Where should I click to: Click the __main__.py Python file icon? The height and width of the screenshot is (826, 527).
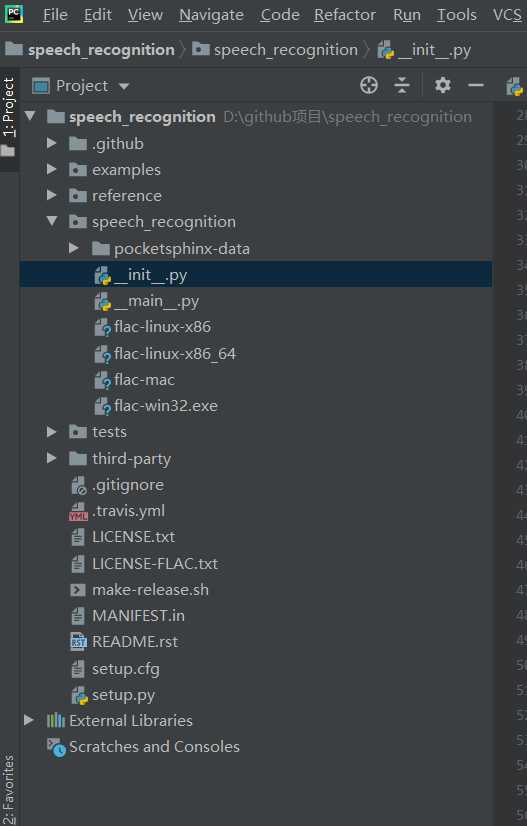[x=103, y=301]
